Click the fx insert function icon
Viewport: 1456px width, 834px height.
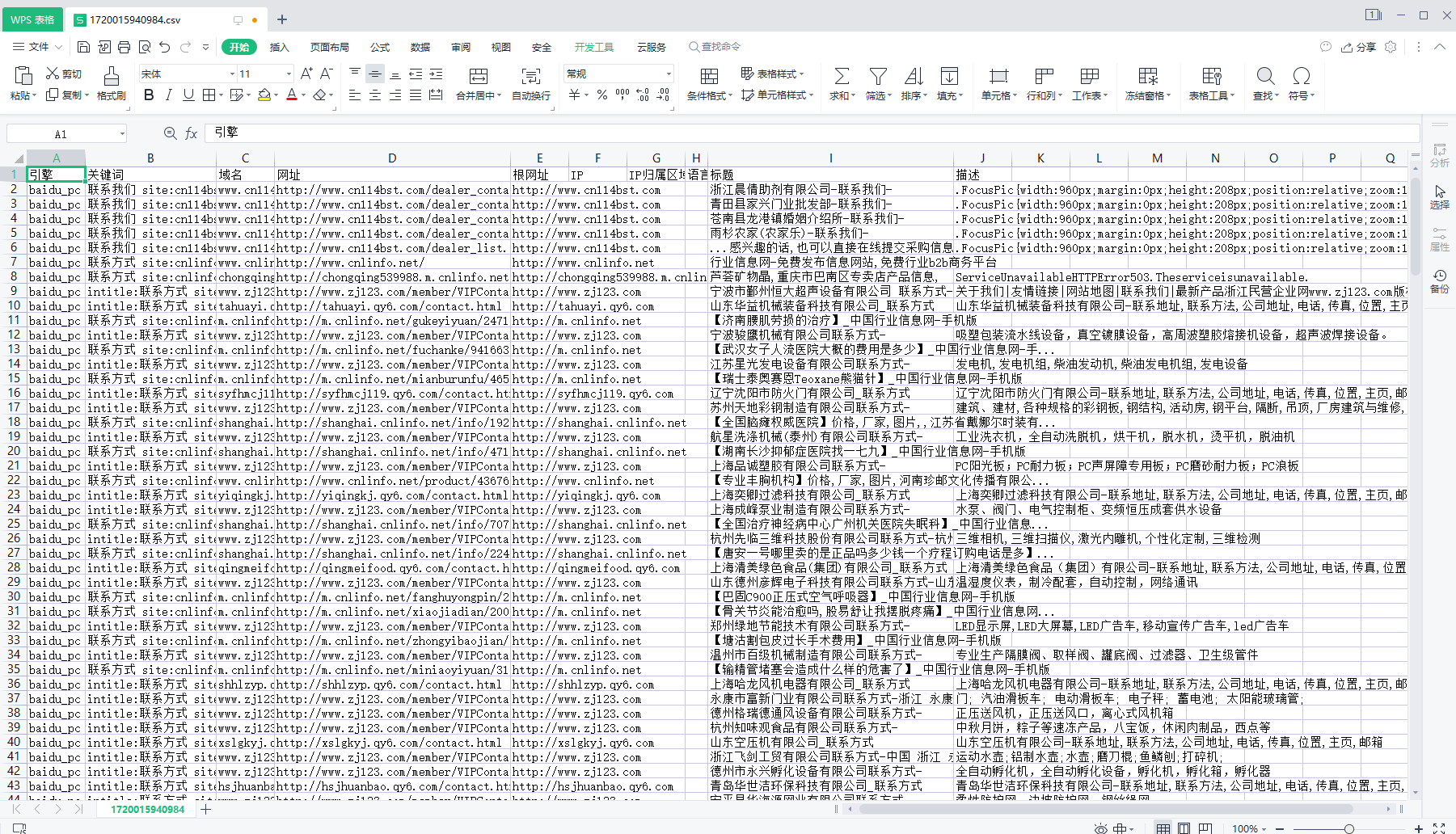coord(191,133)
